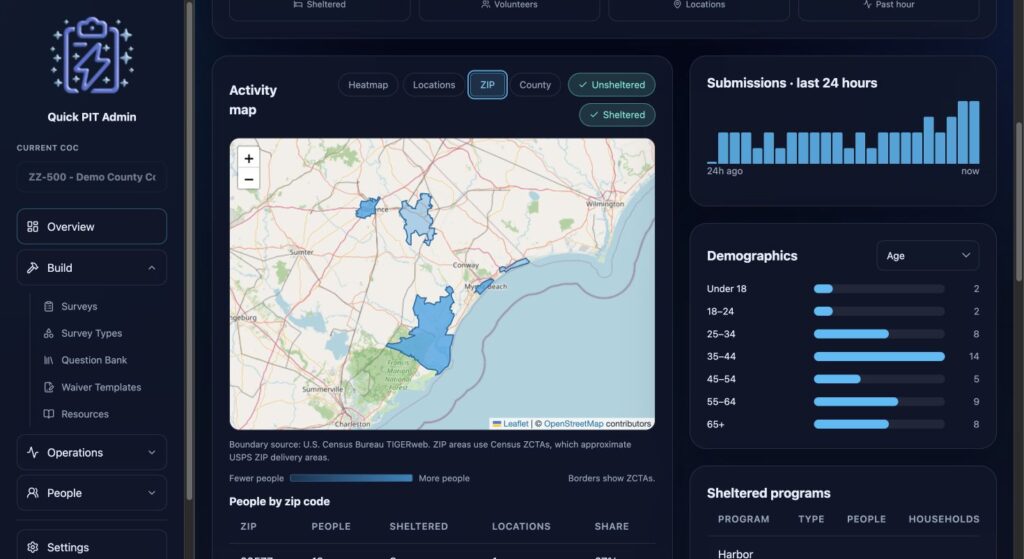
Task: Switch map to Heatmap view
Action: click(x=368, y=85)
